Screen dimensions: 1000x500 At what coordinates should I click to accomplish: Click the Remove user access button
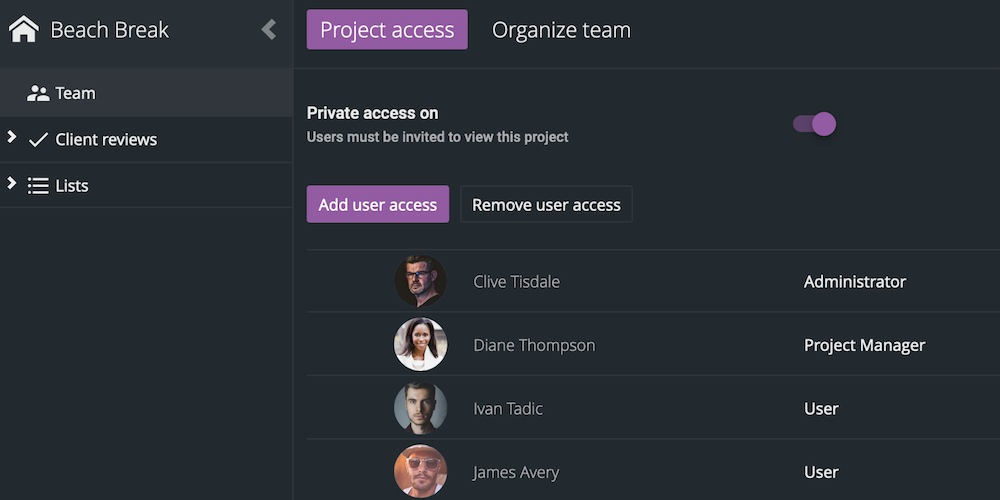coord(546,205)
